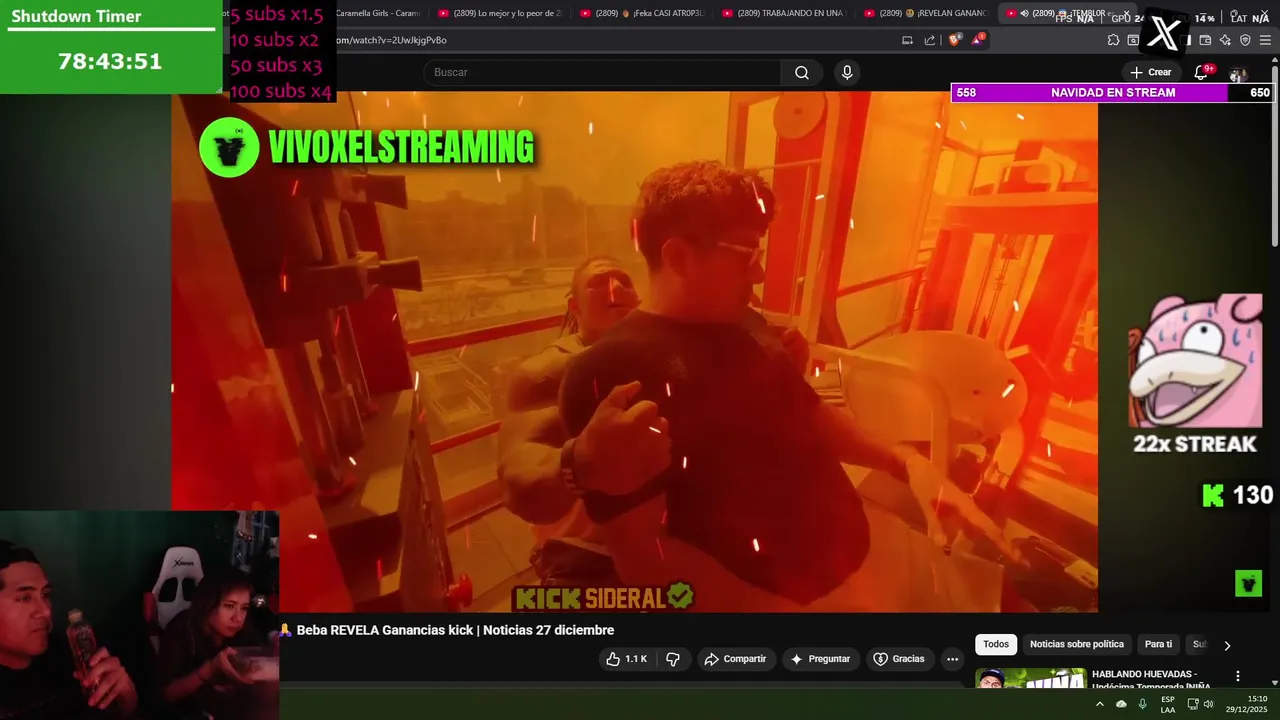Open the YouTube account avatar menu

click(1238, 73)
